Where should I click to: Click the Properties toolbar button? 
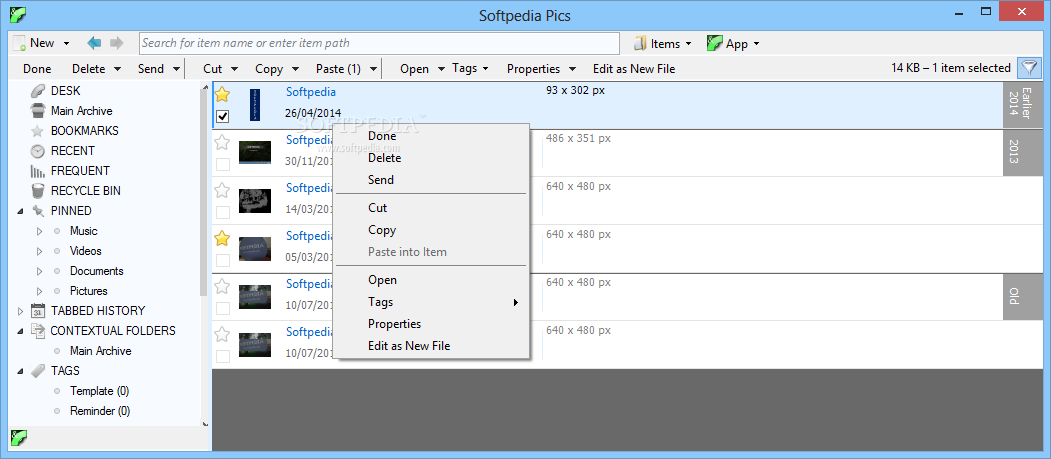point(534,68)
